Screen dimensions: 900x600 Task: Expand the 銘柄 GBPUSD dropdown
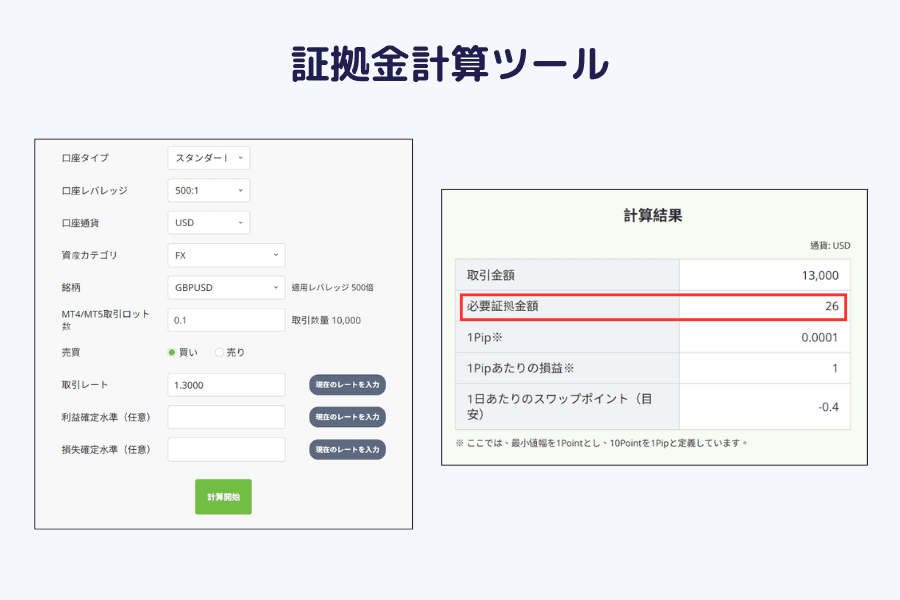coord(226,288)
